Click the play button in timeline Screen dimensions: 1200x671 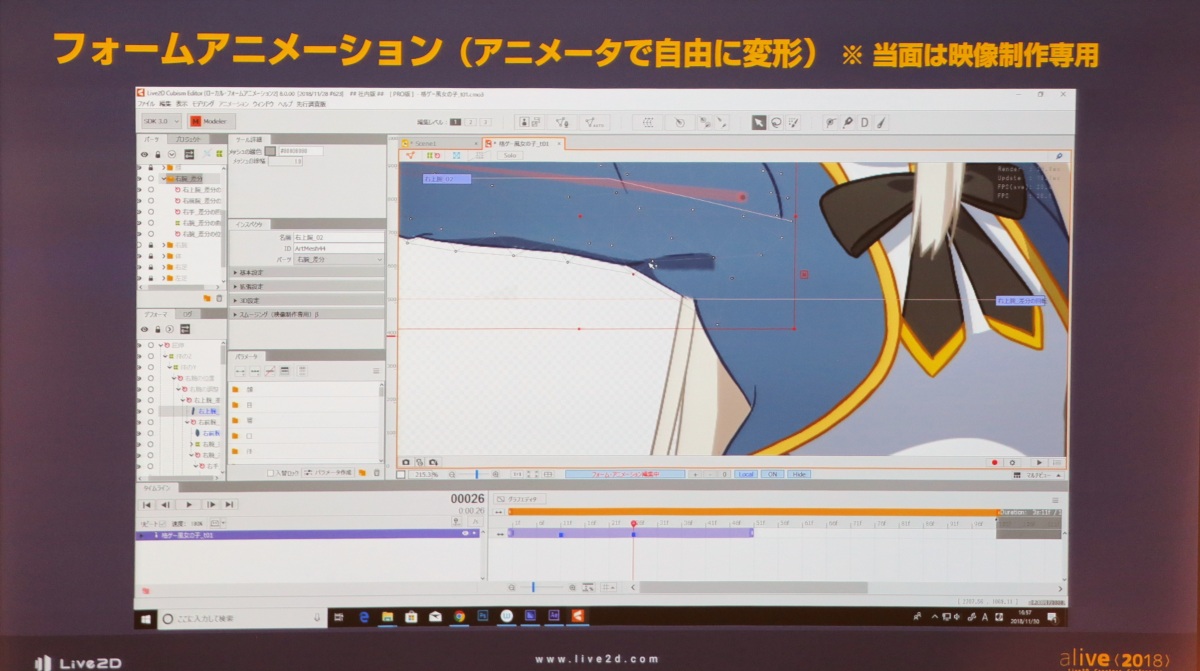[x=188, y=505]
